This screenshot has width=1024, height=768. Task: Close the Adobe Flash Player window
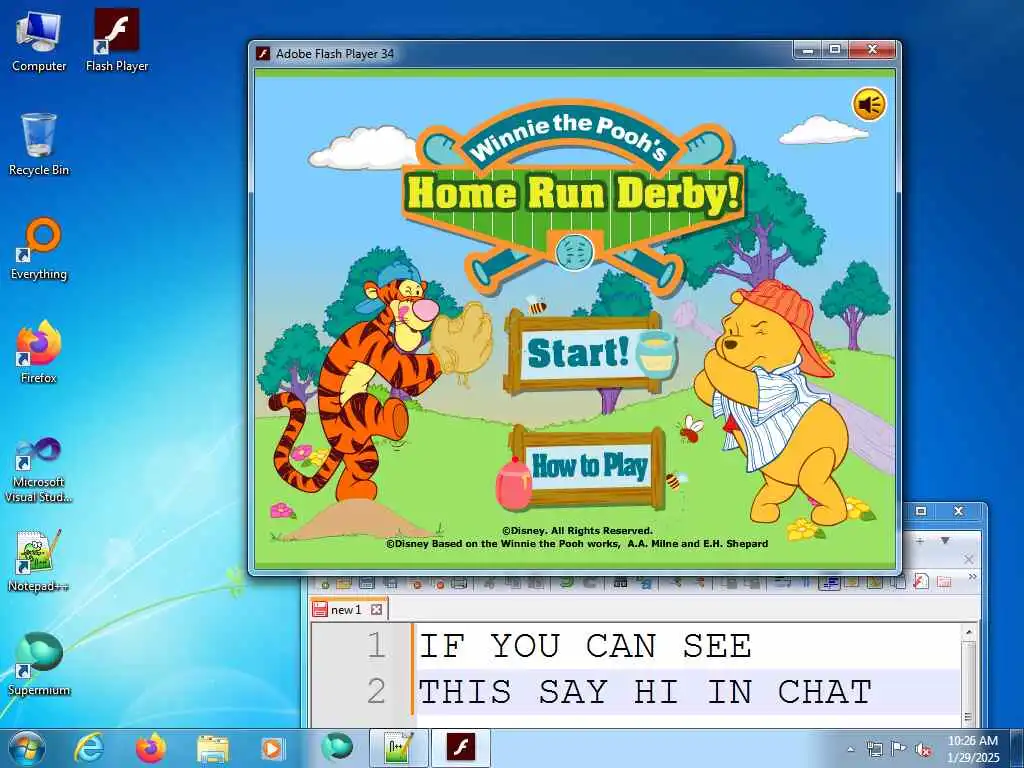pyautogui.click(x=872, y=50)
